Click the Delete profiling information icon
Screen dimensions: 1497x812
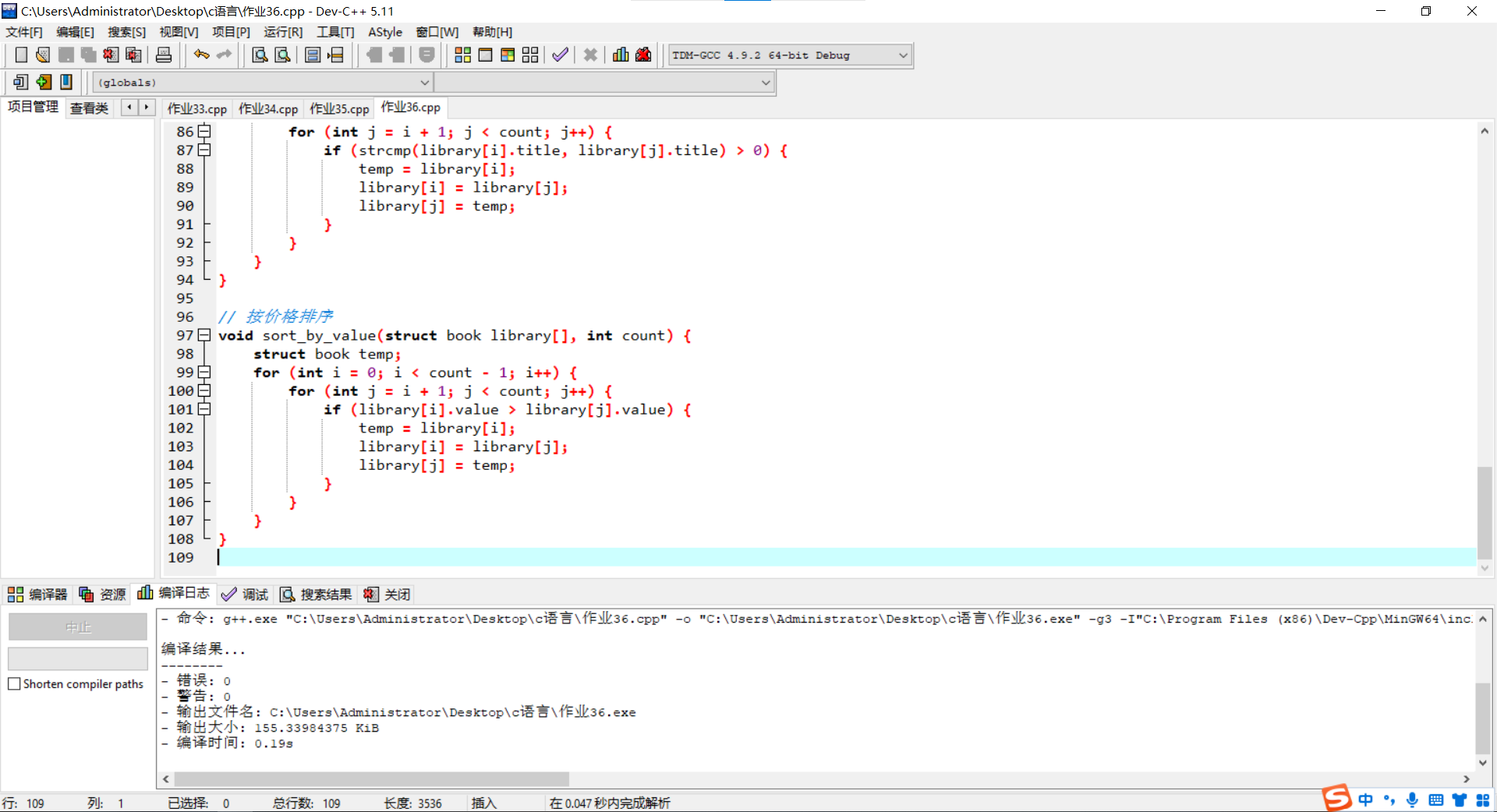pyautogui.click(x=643, y=55)
